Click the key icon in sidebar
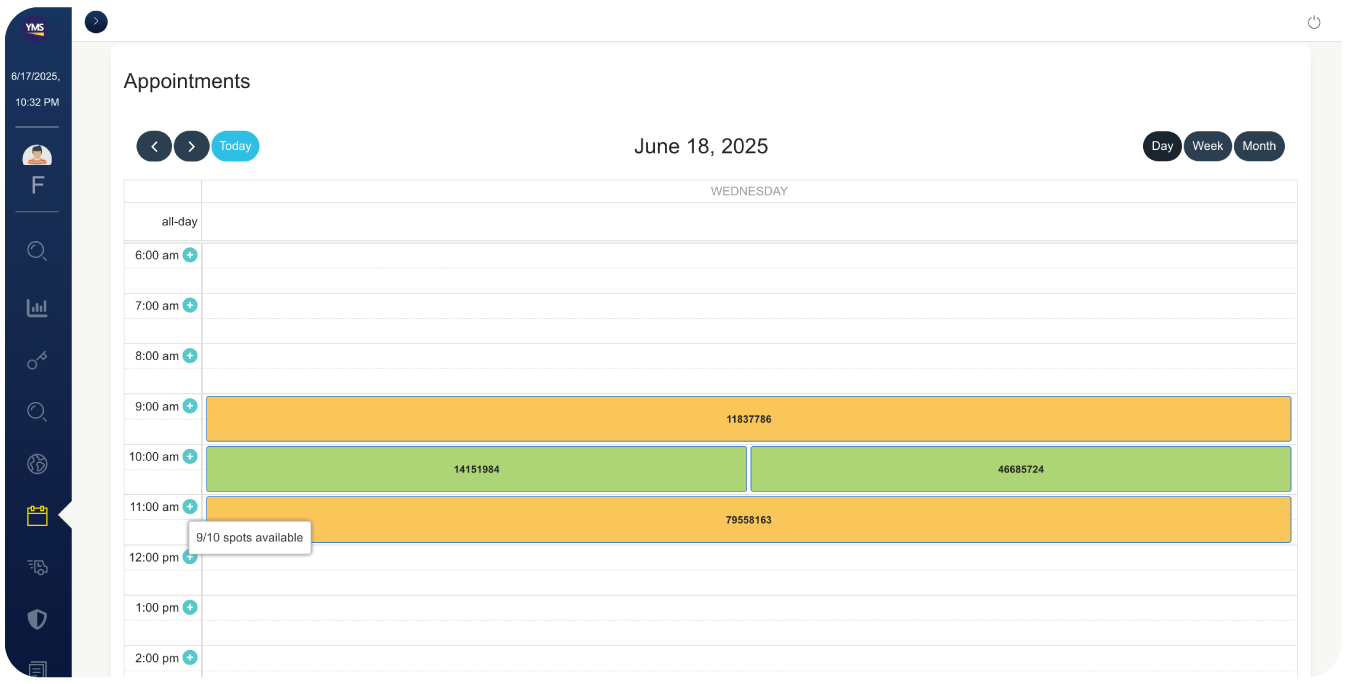The height and width of the screenshot is (684, 1351). click(x=37, y=360)
